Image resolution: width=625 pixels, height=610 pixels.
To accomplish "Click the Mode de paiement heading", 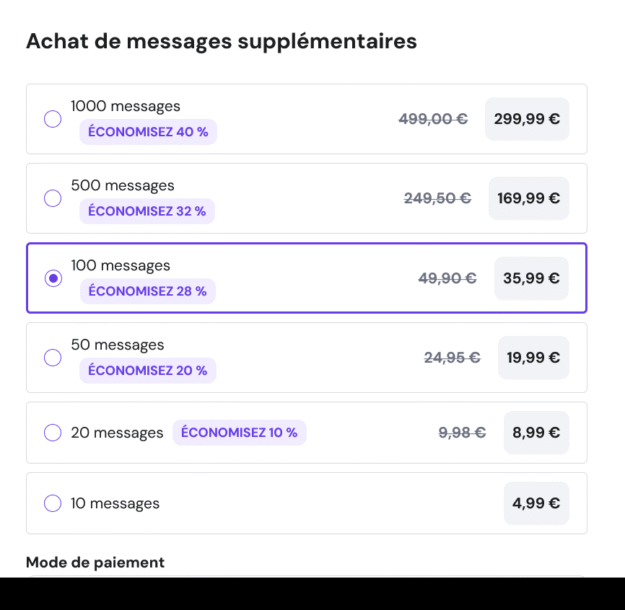I will click(x=95, y=562).
